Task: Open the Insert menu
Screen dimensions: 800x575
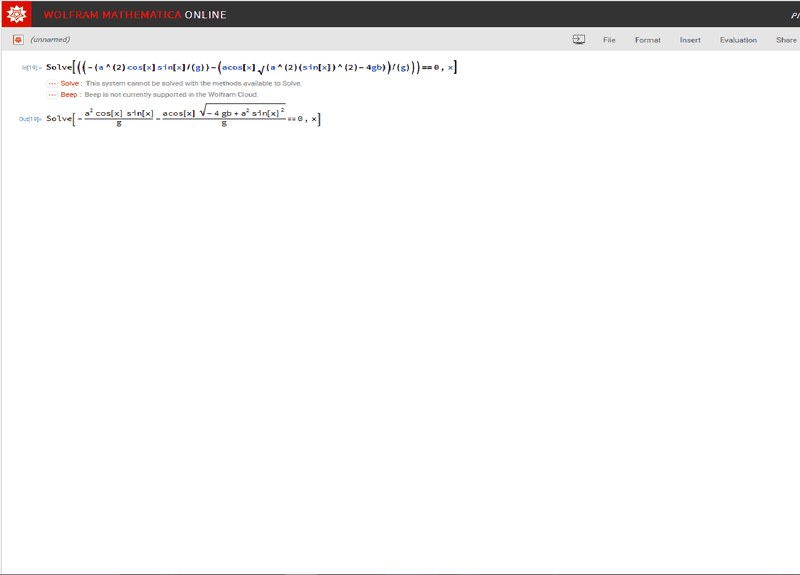Action: (690, 40)
